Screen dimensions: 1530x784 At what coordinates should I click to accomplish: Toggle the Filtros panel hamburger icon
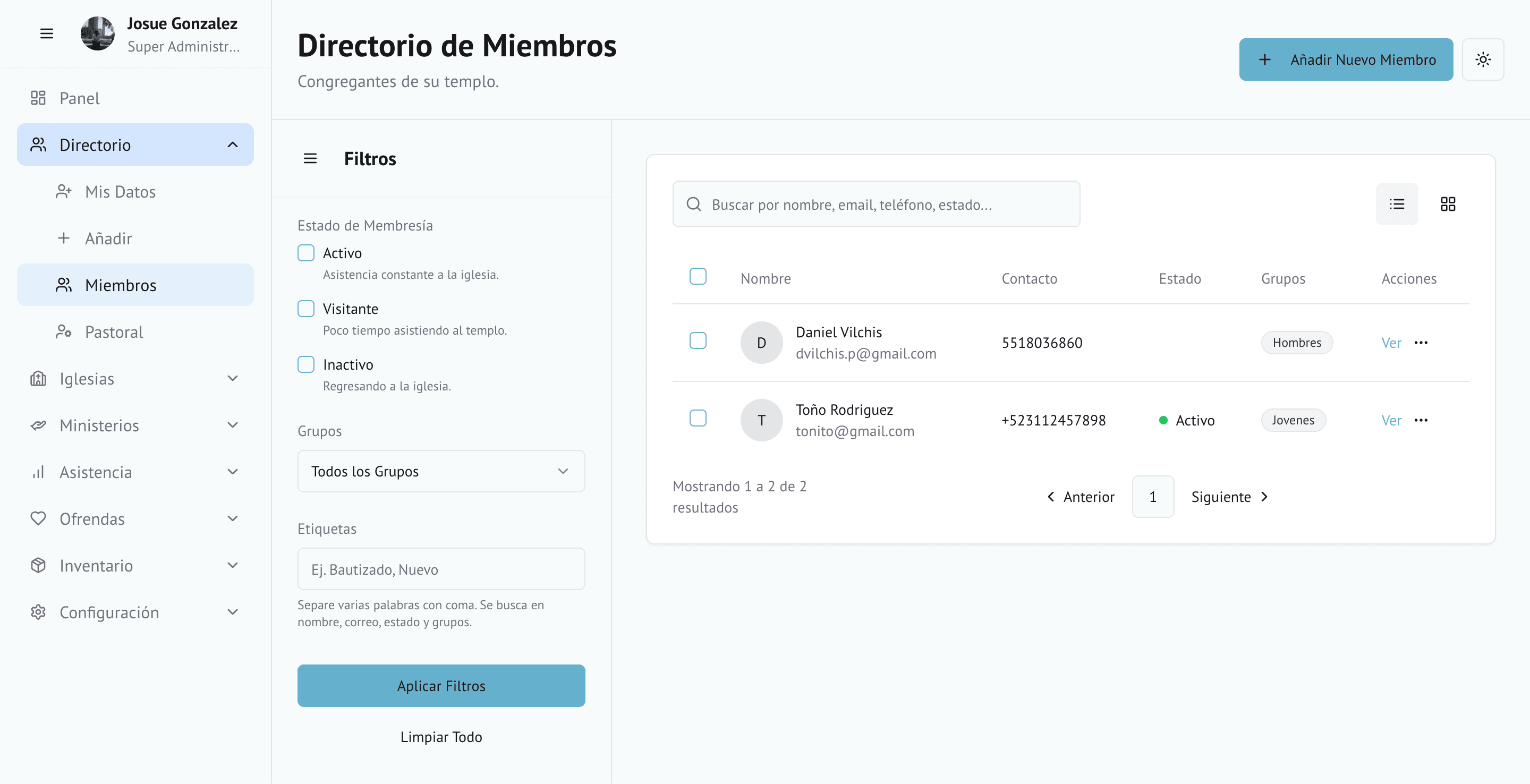310,159
